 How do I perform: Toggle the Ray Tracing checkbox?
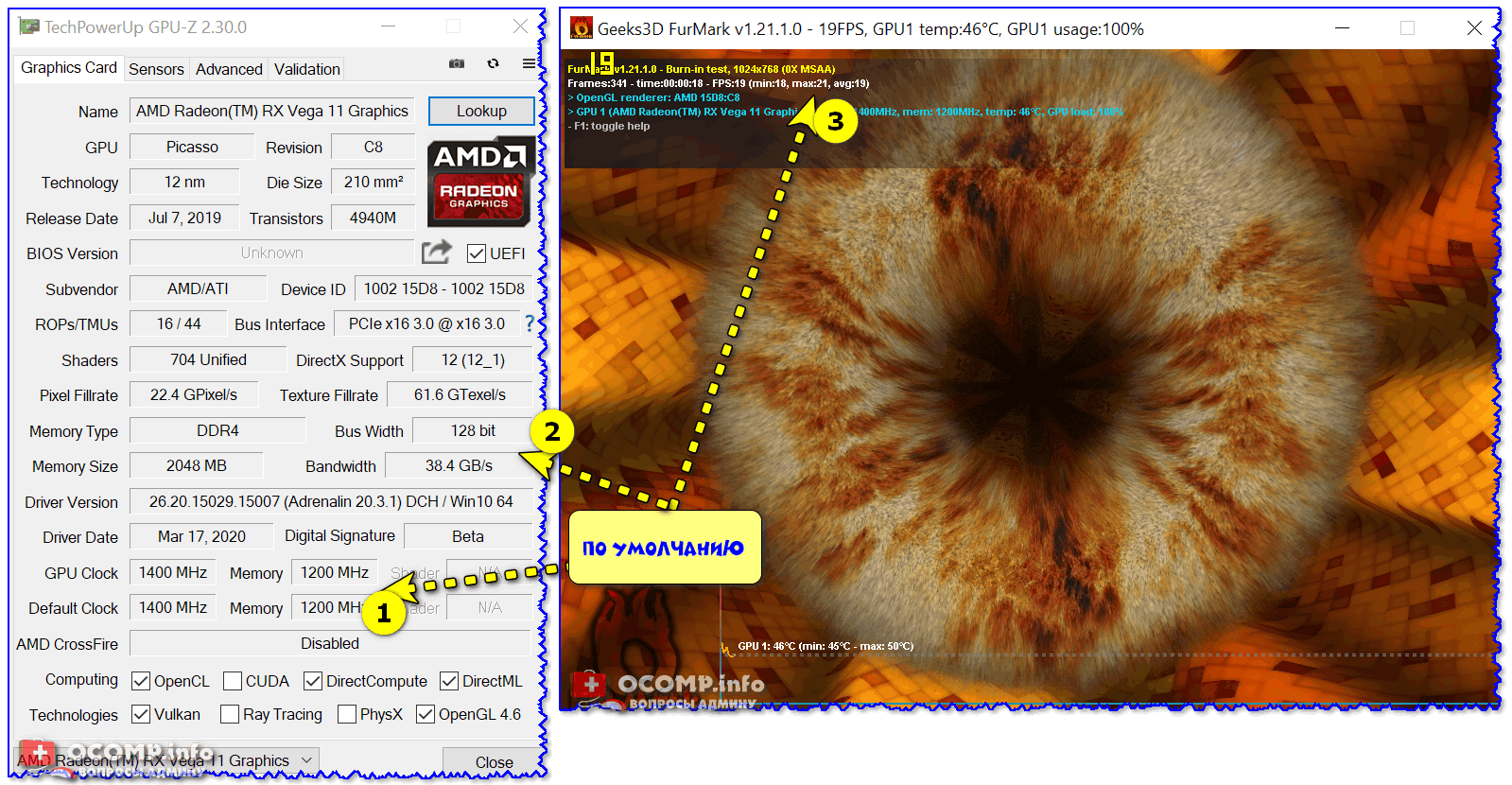(230, 714)
